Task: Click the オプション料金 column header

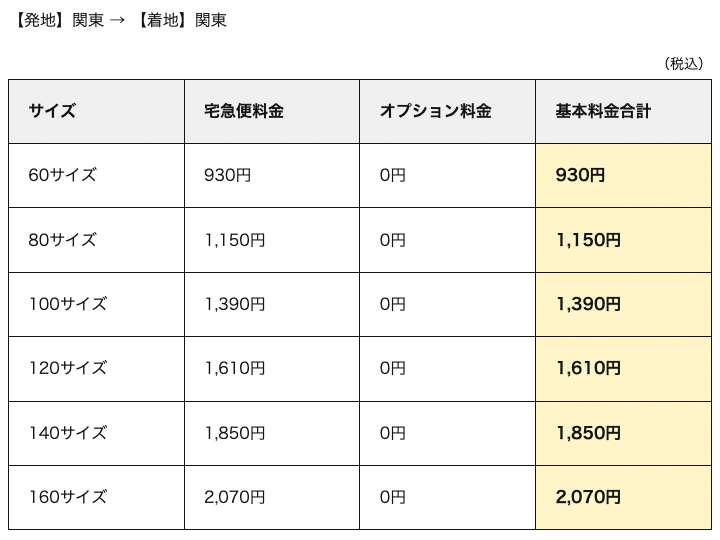Action: [435, 111]
